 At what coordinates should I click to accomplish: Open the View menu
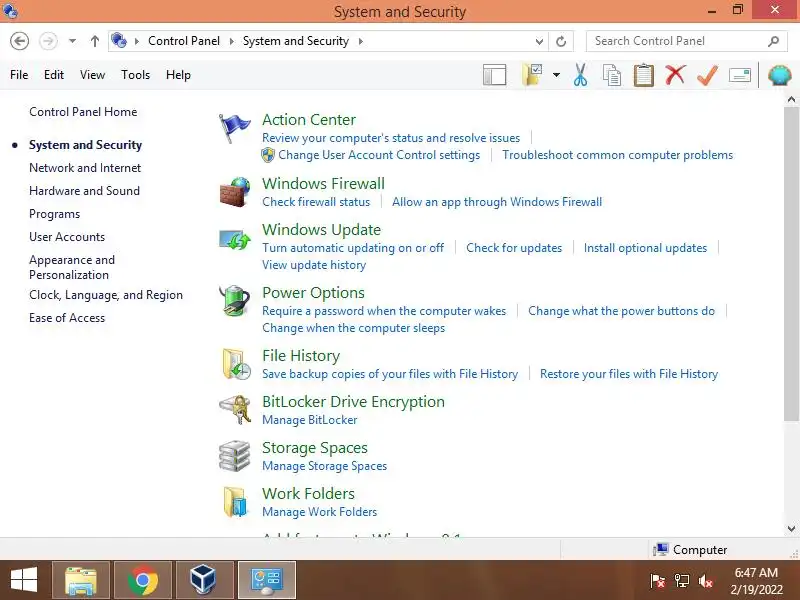point(92,75)
